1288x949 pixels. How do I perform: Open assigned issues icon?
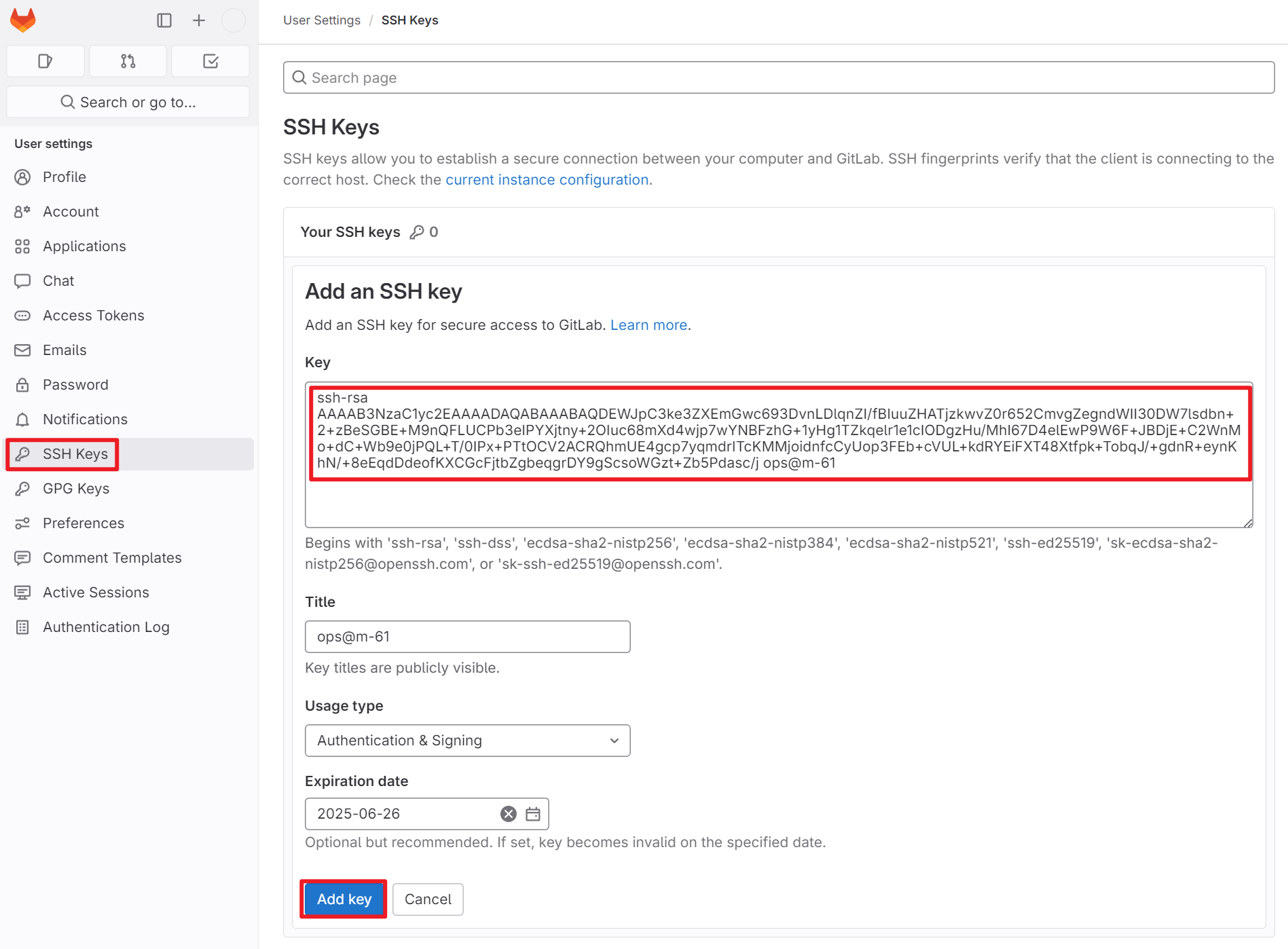(x=45, y=61)
